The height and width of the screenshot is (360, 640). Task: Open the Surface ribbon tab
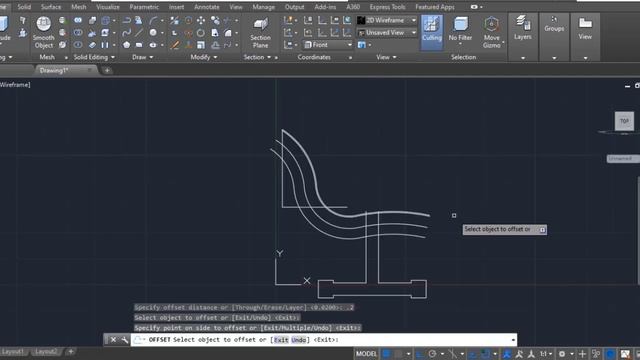point(51,7)
